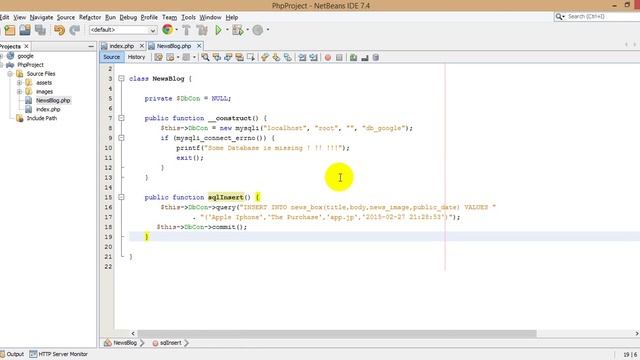Open the <default> configuration combo box
Viewport: 640px width, 360px height.
[x=123, y=30]
